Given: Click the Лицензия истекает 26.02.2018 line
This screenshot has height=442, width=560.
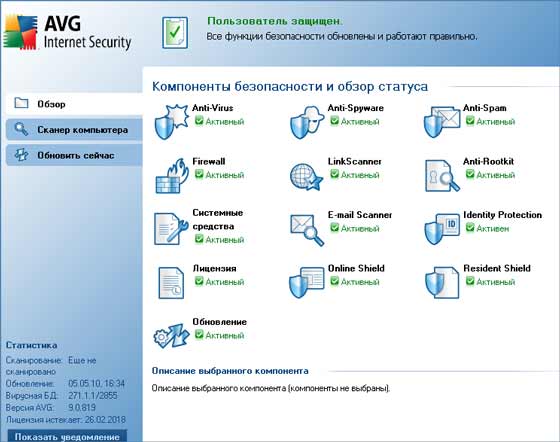Looking at the screenshot, I should (66, 420).
